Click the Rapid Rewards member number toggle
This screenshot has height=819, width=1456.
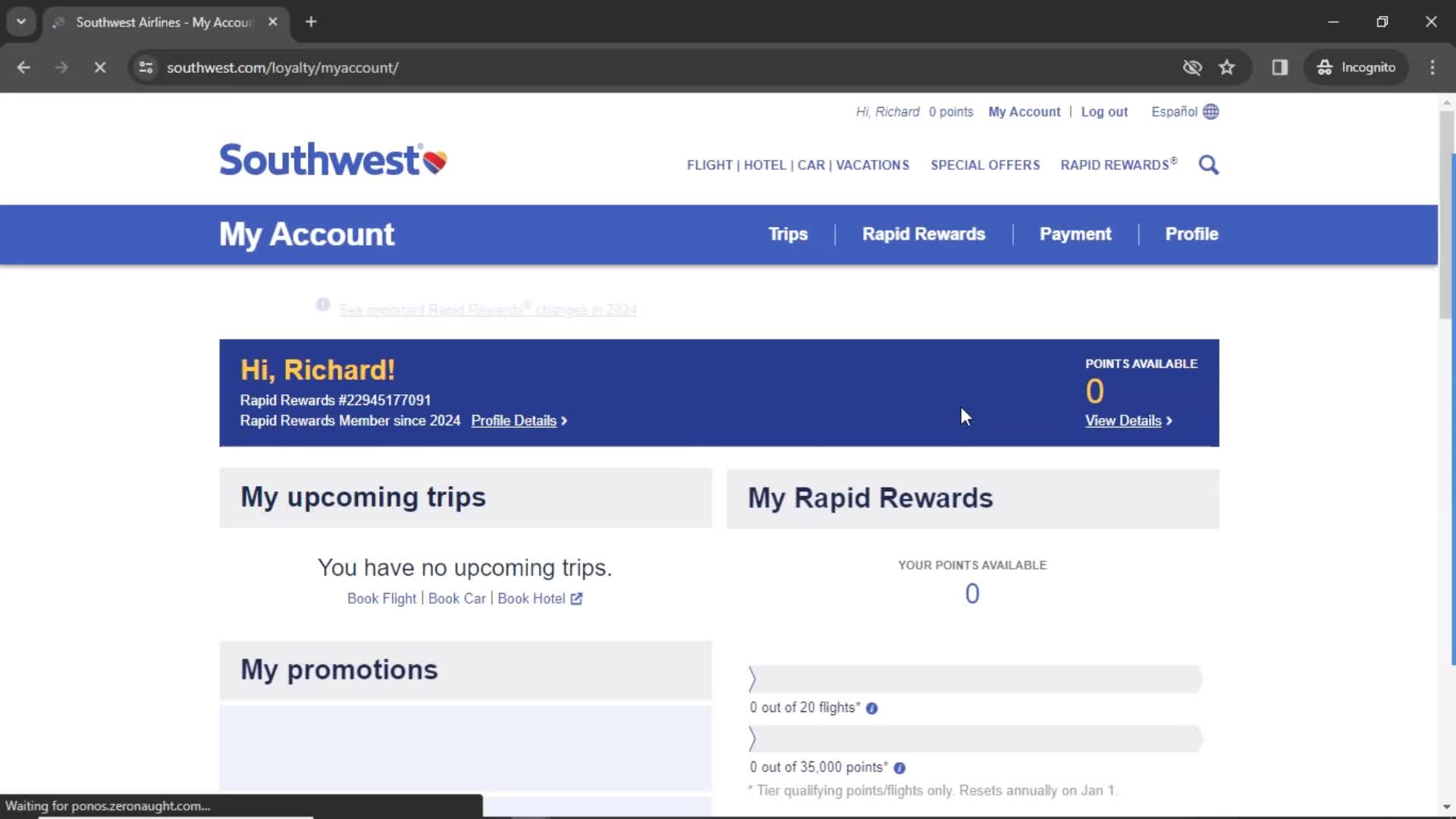click(x=335, y=399)
